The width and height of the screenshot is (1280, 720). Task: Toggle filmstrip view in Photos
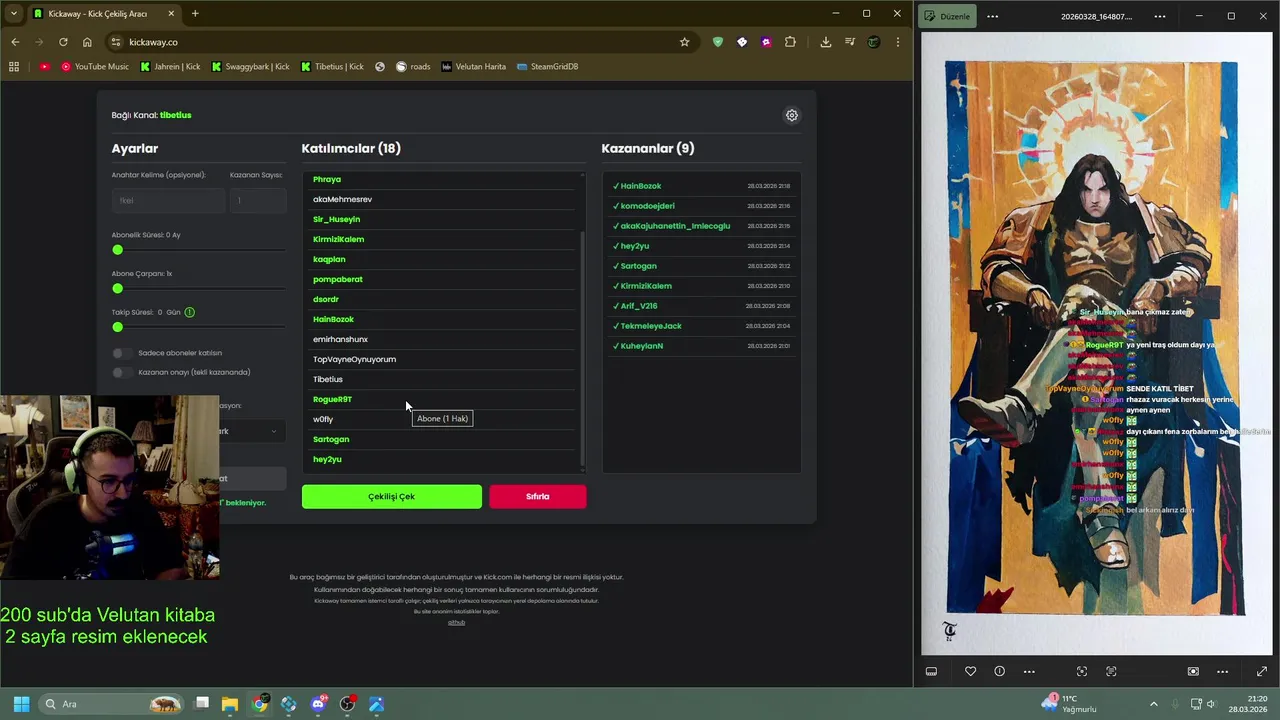(931, 671)
